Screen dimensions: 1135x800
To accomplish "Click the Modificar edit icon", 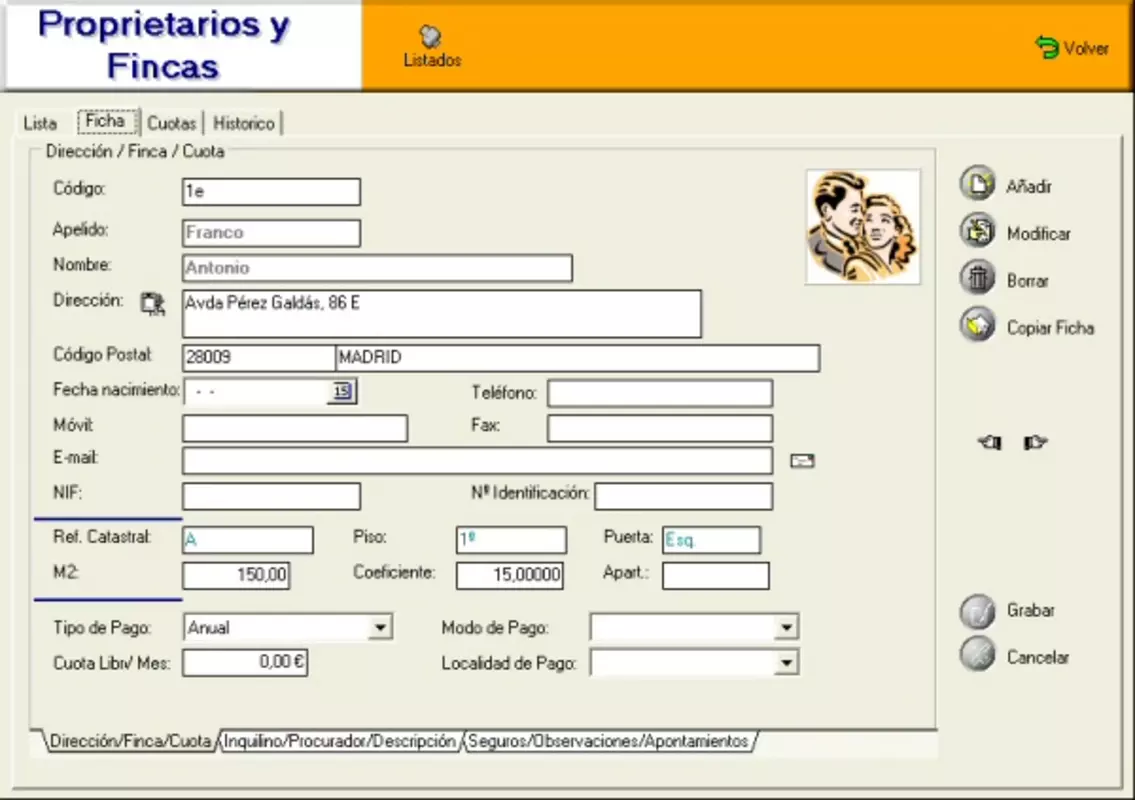I will [x=978, y=232].
